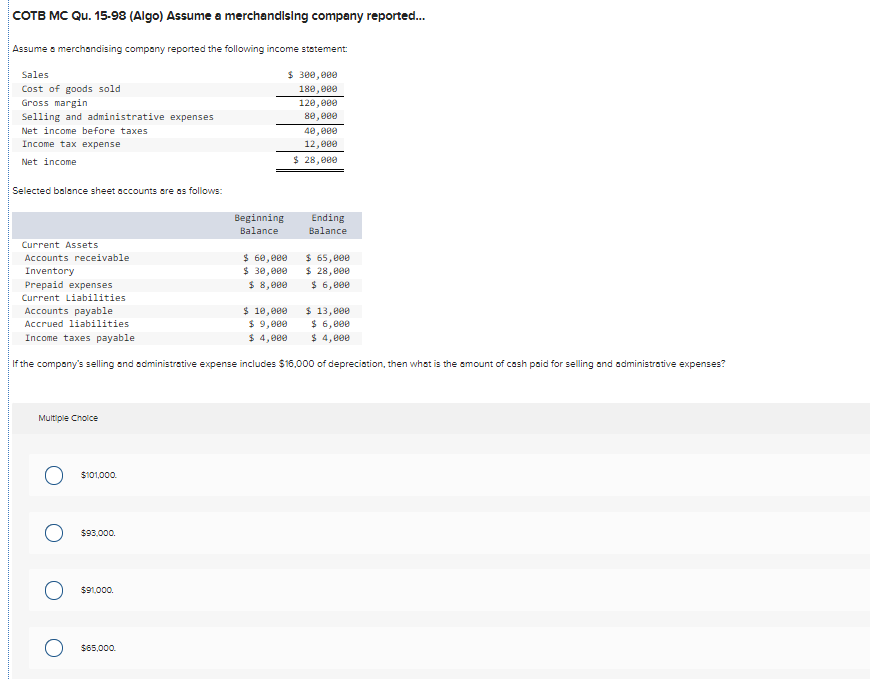The image size is (870, 679).
Task: Click the depreciation question sentence
Action: click(368, 364)
